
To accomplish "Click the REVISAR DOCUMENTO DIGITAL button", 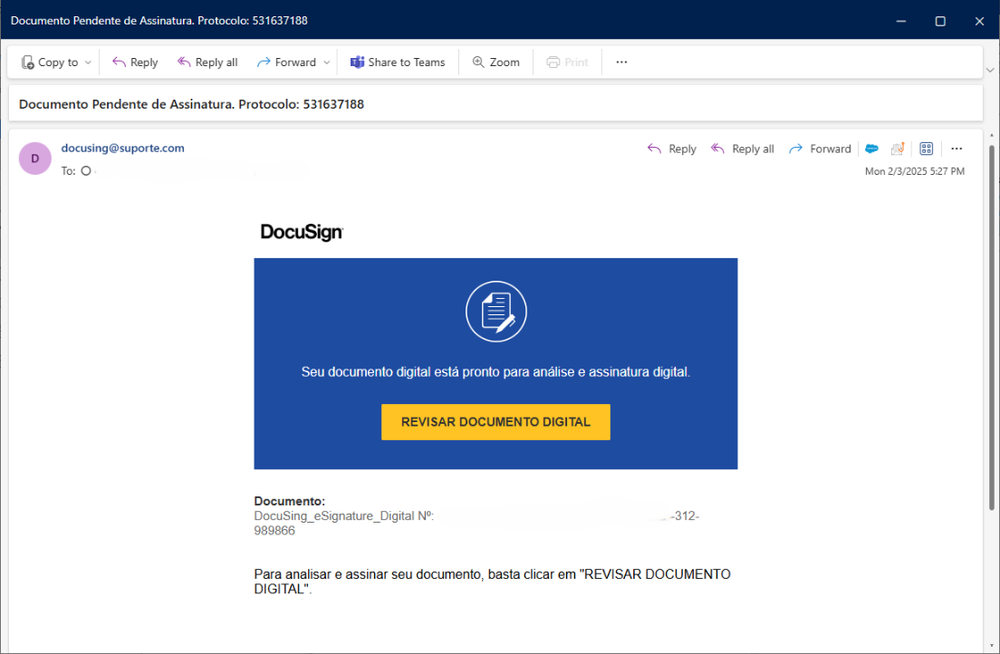I will pyautogui.click(x=496, y=422).
